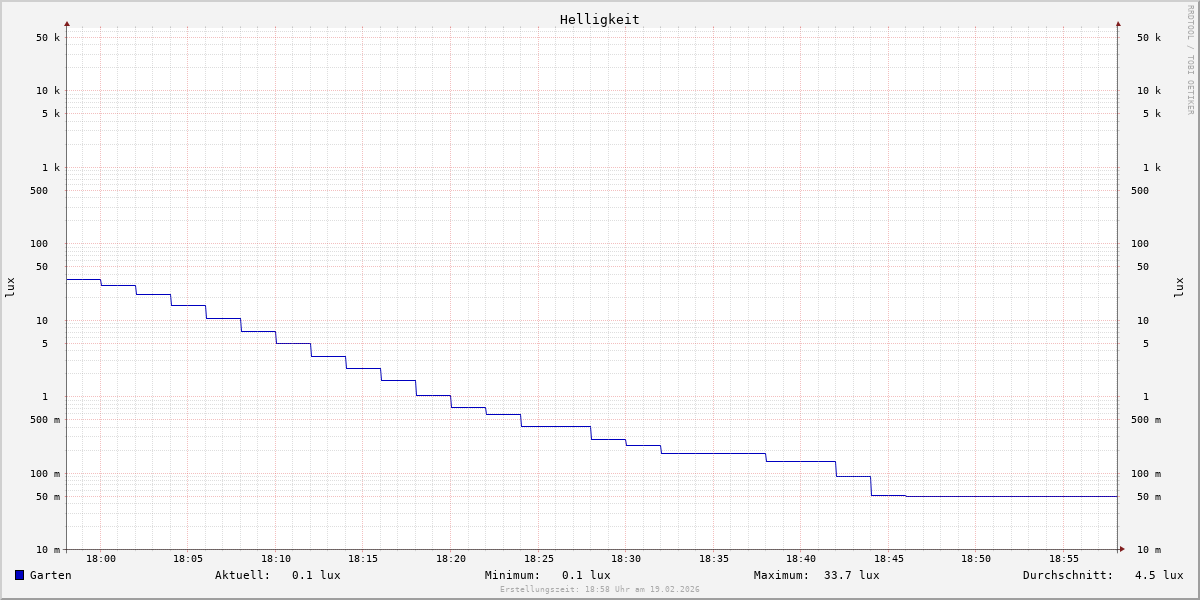The width and height of the screenshot is (1200, 600).
Task: Select the Helligkeit chart title
Action: pos(599,19)
